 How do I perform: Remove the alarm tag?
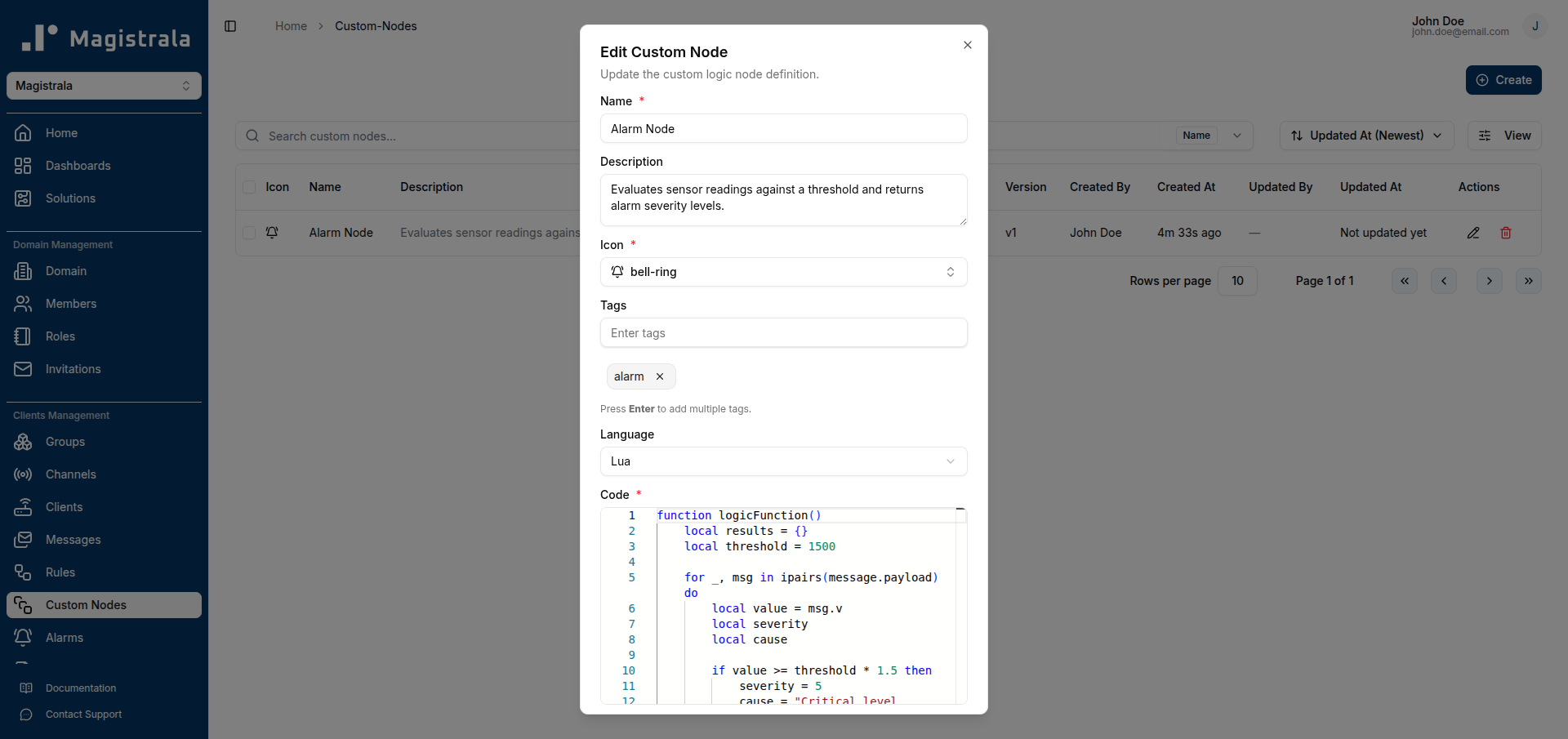point(660,376)
